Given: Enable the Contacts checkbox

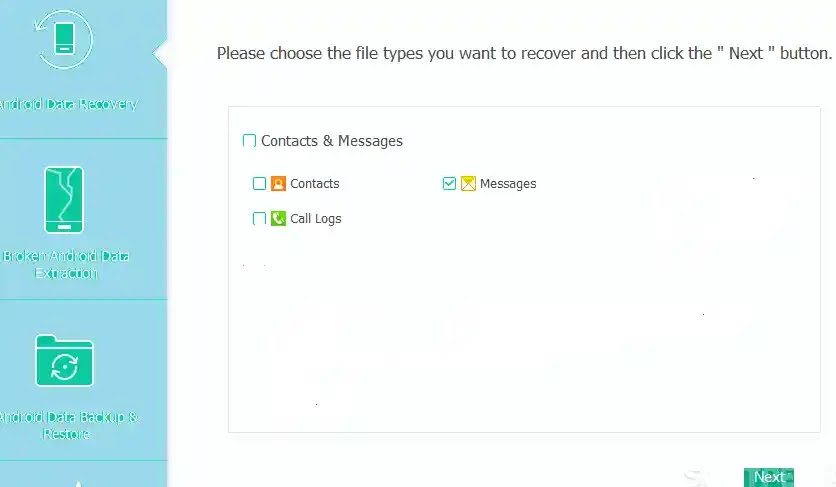Looking at the screenshot, I should [x=260, y=184].
